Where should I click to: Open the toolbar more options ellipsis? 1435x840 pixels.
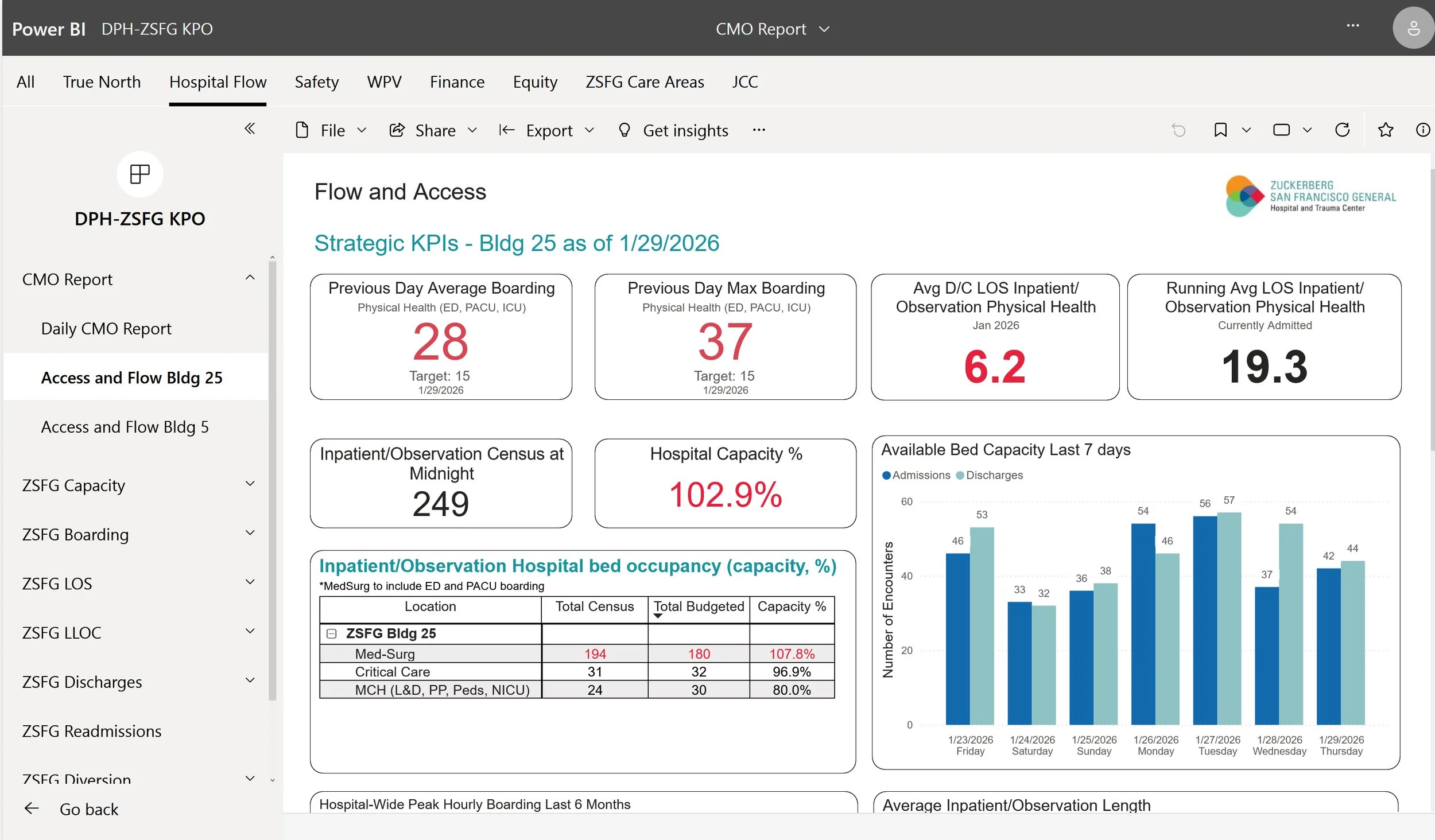pyautogui.click(x=758, y=130)
